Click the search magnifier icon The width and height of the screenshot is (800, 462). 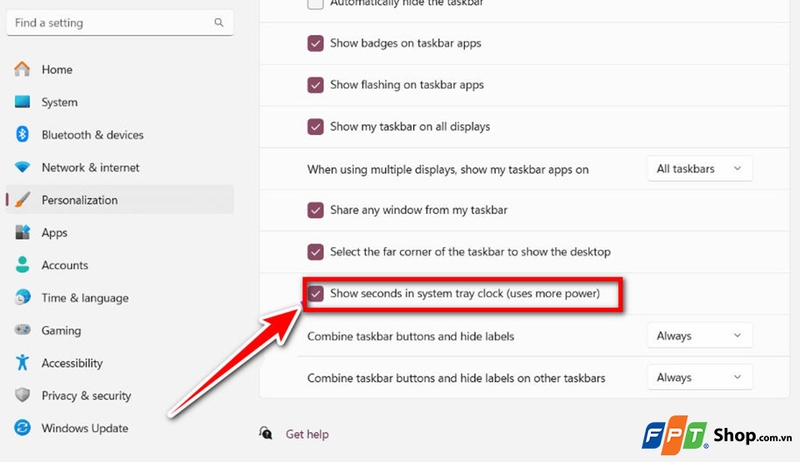coord(219,22)
